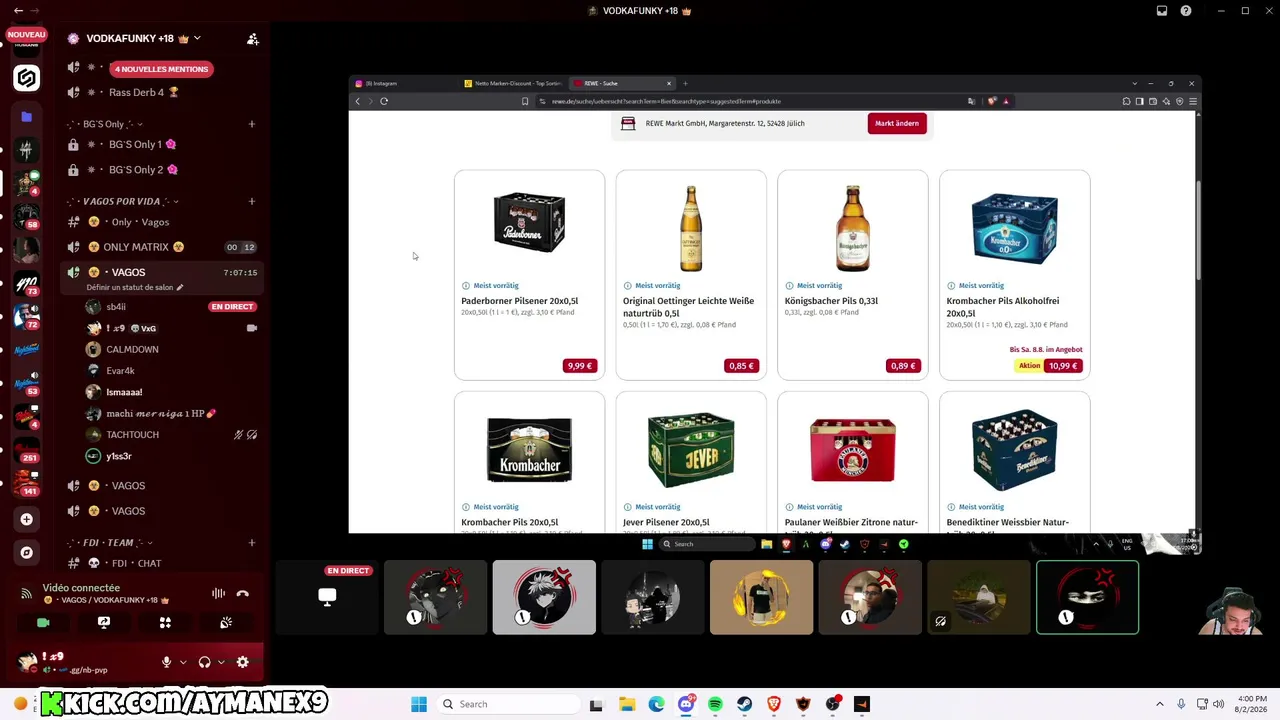This screenshot has height=720, width=1280.
Task: Collapse the BG'S Only category
Action: [x=102, y=124]
